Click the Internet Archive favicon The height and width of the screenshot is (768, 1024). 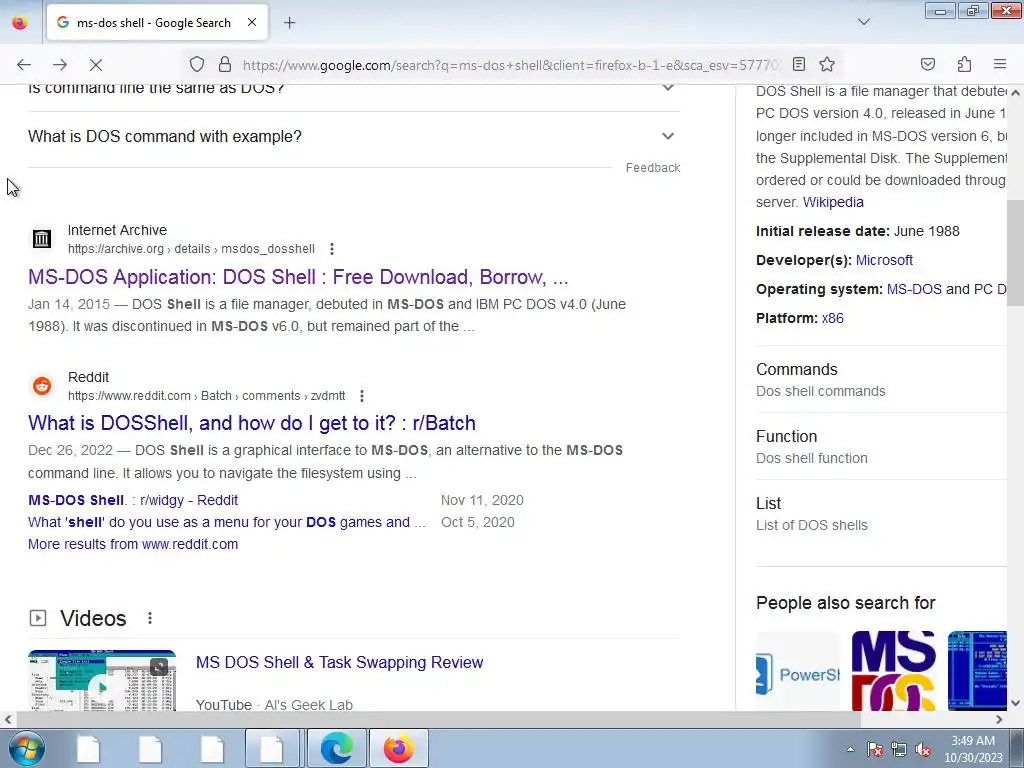[42, 239]
